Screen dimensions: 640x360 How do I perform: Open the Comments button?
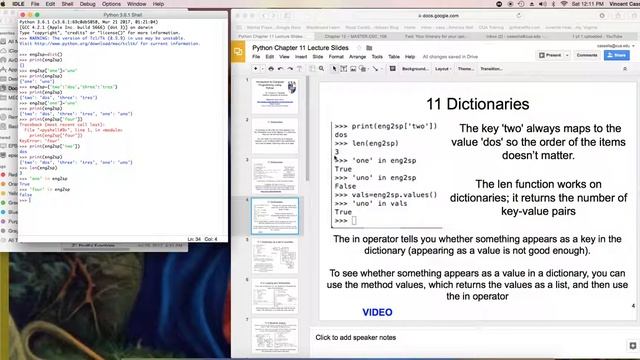[587, 55]
